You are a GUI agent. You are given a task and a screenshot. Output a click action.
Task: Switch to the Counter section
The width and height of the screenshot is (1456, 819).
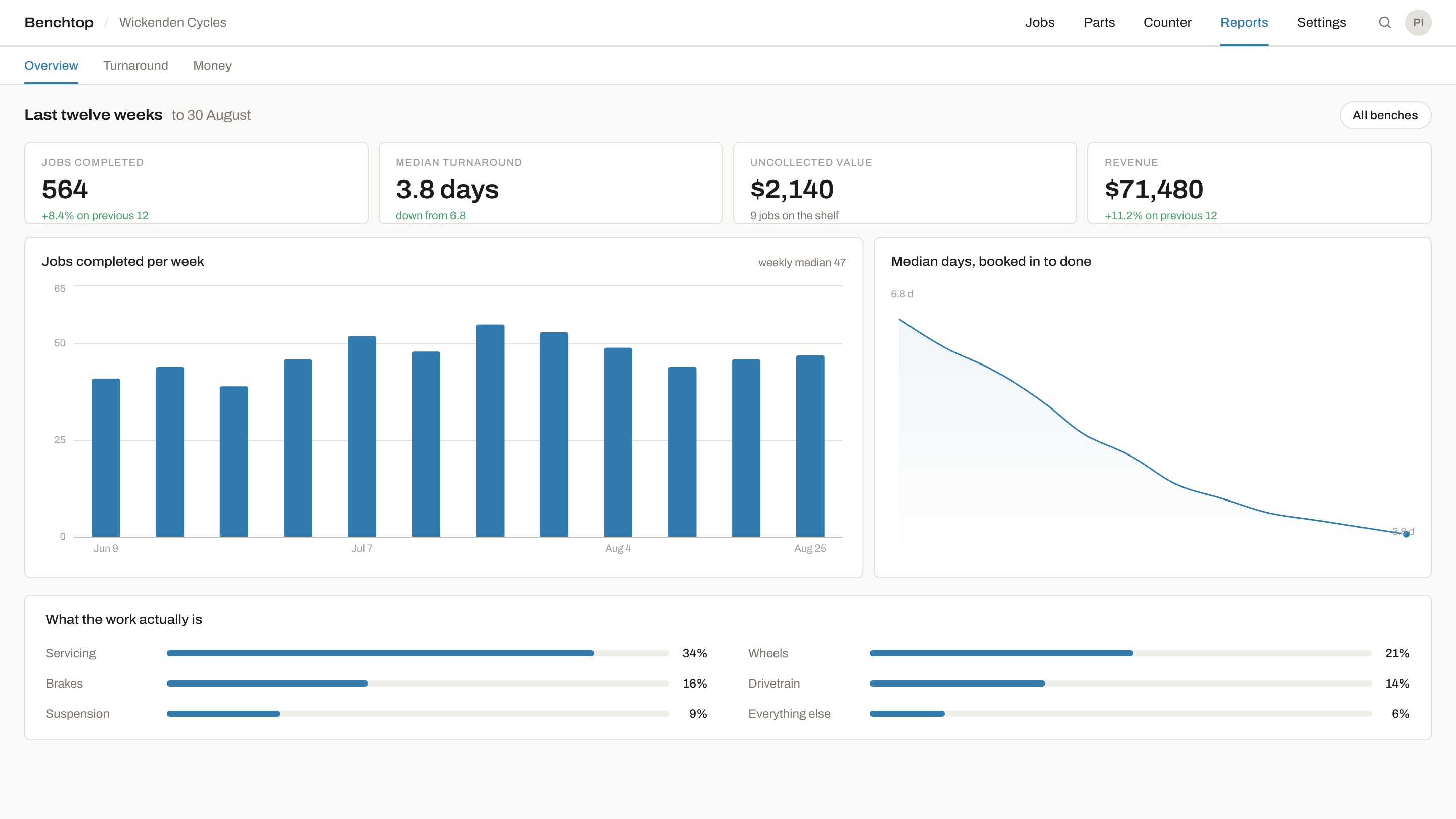(1167, 23)
